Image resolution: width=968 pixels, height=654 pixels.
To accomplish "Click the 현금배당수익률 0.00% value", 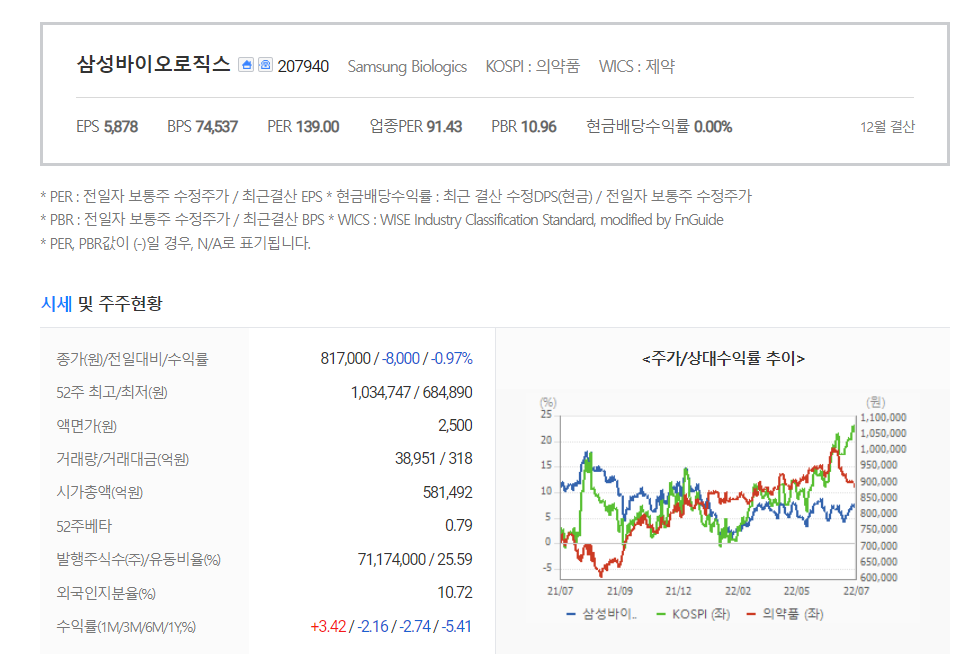I will [x=659, y=127].
